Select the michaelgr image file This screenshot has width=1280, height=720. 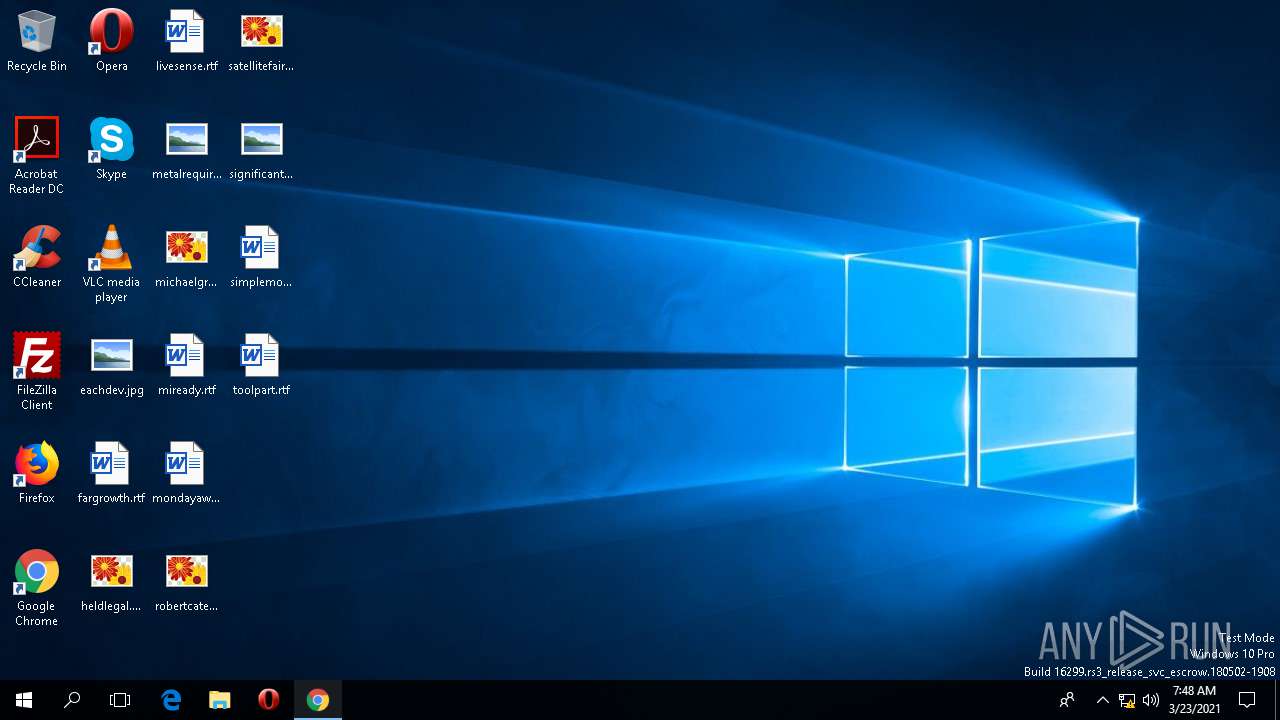click(186, 257)
